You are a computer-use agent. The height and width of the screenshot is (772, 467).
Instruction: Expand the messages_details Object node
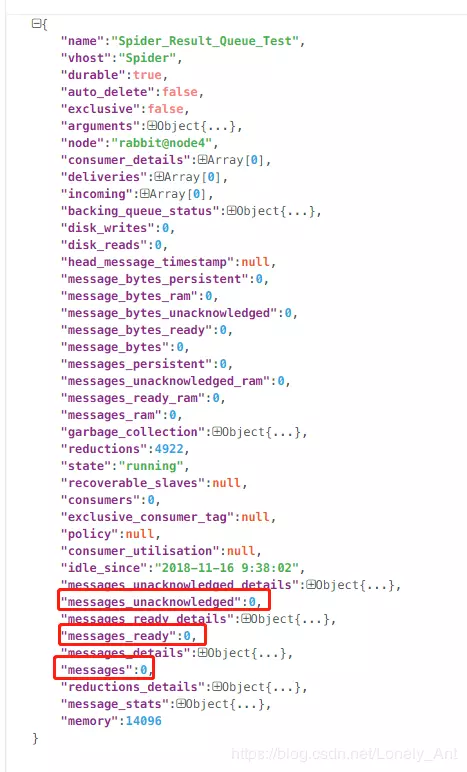pyautogui.click(x=202, y=653)
